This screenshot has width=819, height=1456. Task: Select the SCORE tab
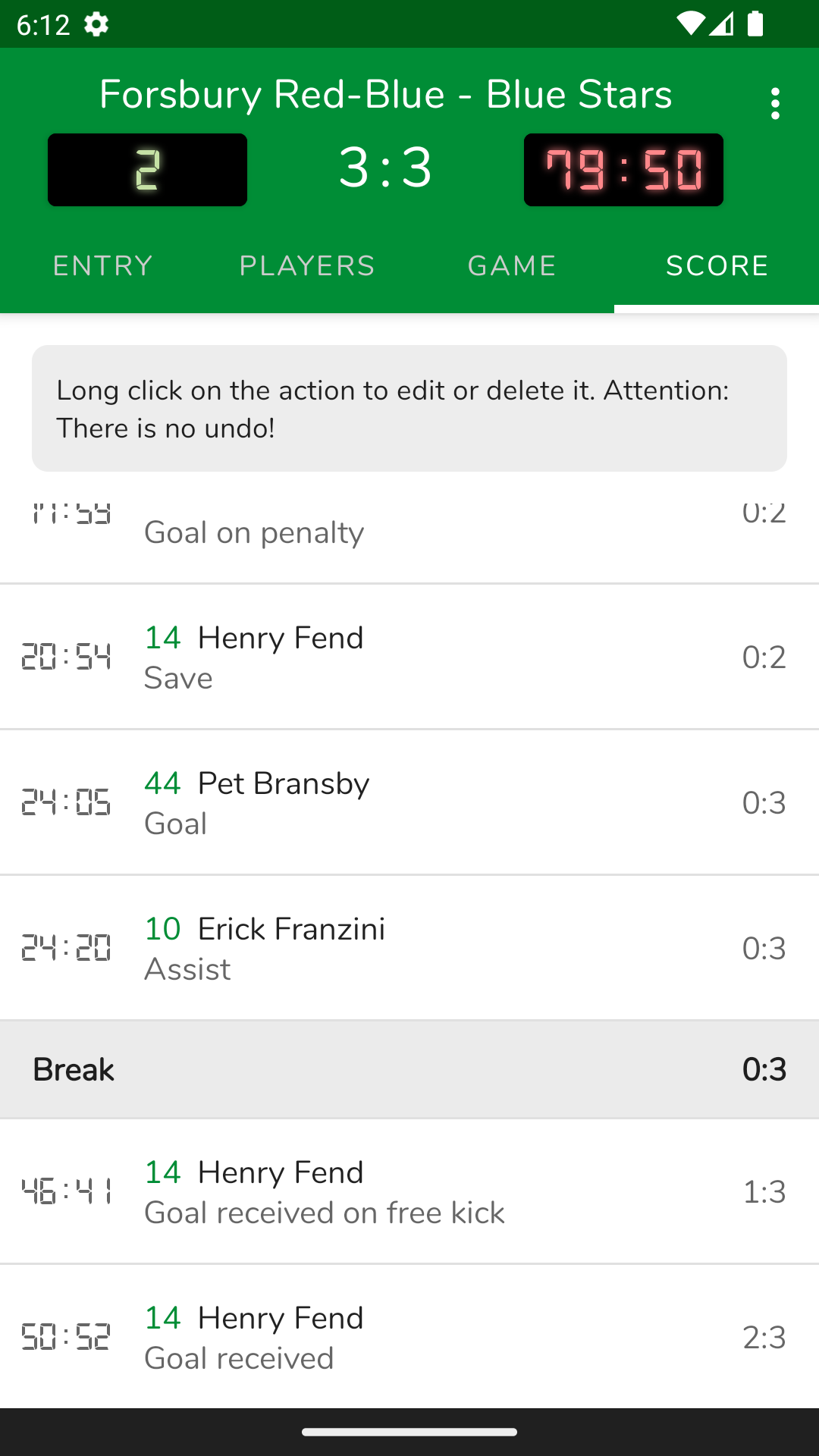coord(717,266)
